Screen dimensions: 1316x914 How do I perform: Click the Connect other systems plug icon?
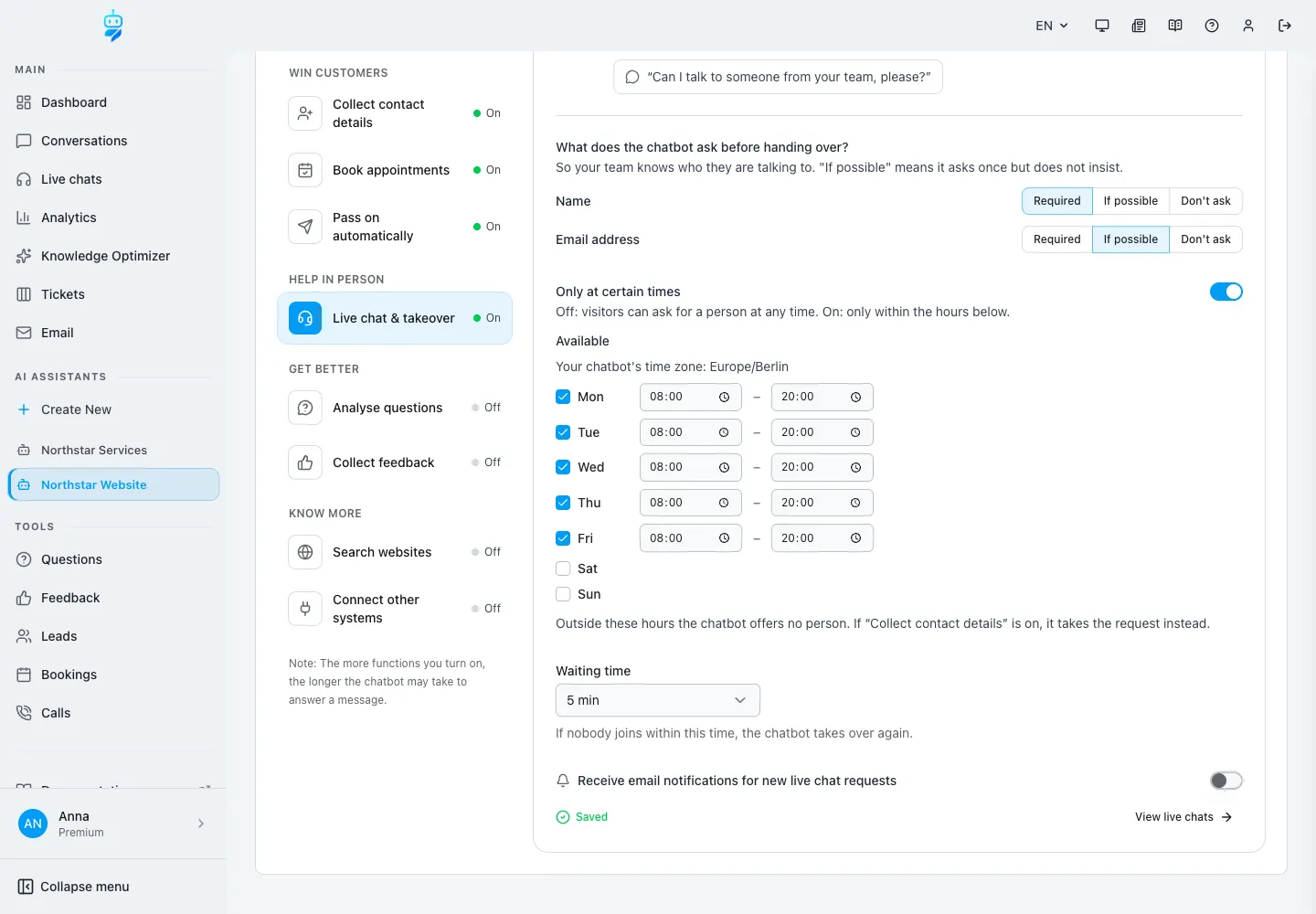click(305, 609)
